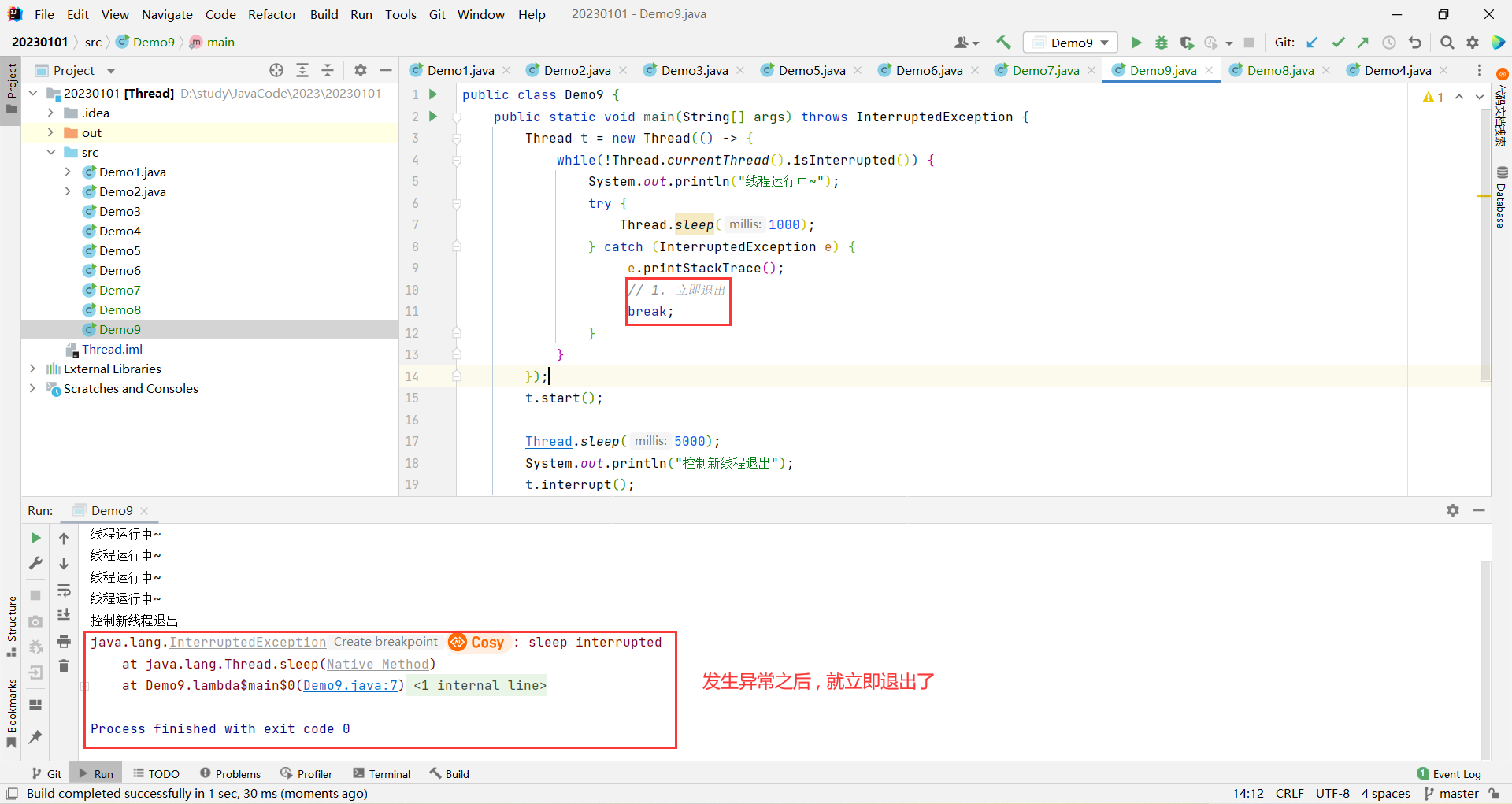Viewport: 1512px width, 804px height.
Task: Push commits with Git push arrow
Action: [x=1363, y=43]
